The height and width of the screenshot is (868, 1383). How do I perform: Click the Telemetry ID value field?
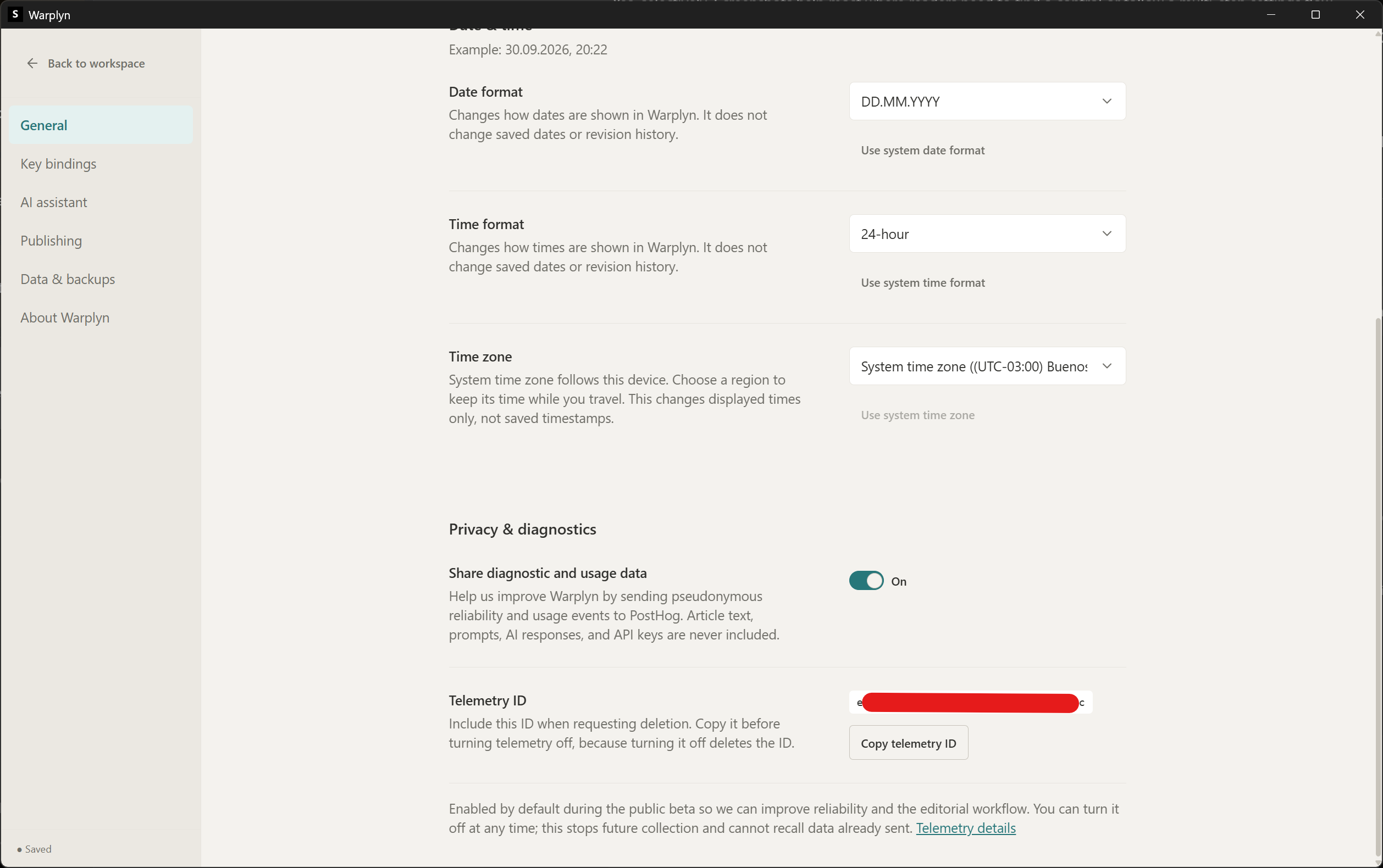(x=971, y=703)
